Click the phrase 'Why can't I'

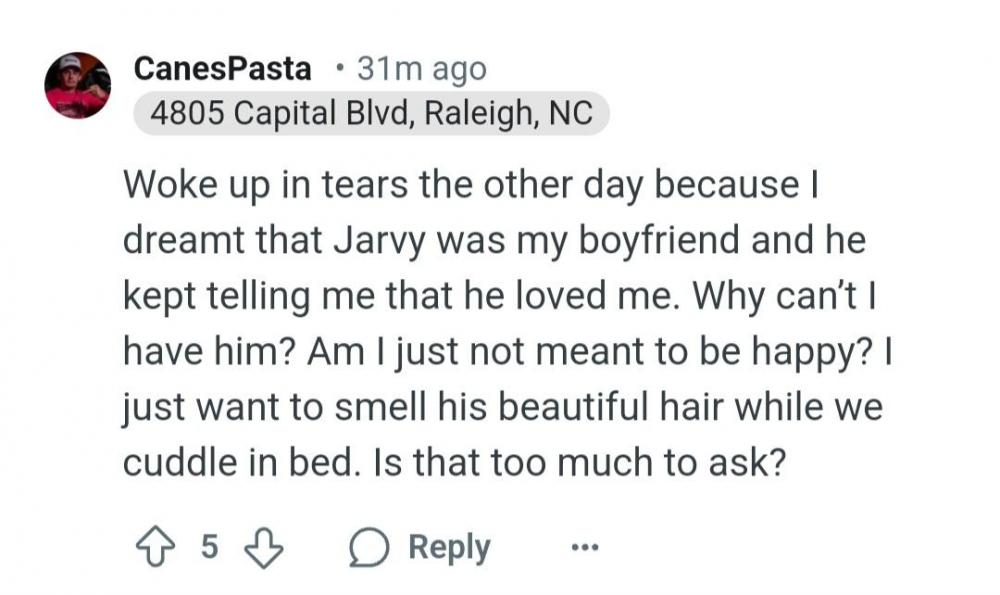coord(812,296)
